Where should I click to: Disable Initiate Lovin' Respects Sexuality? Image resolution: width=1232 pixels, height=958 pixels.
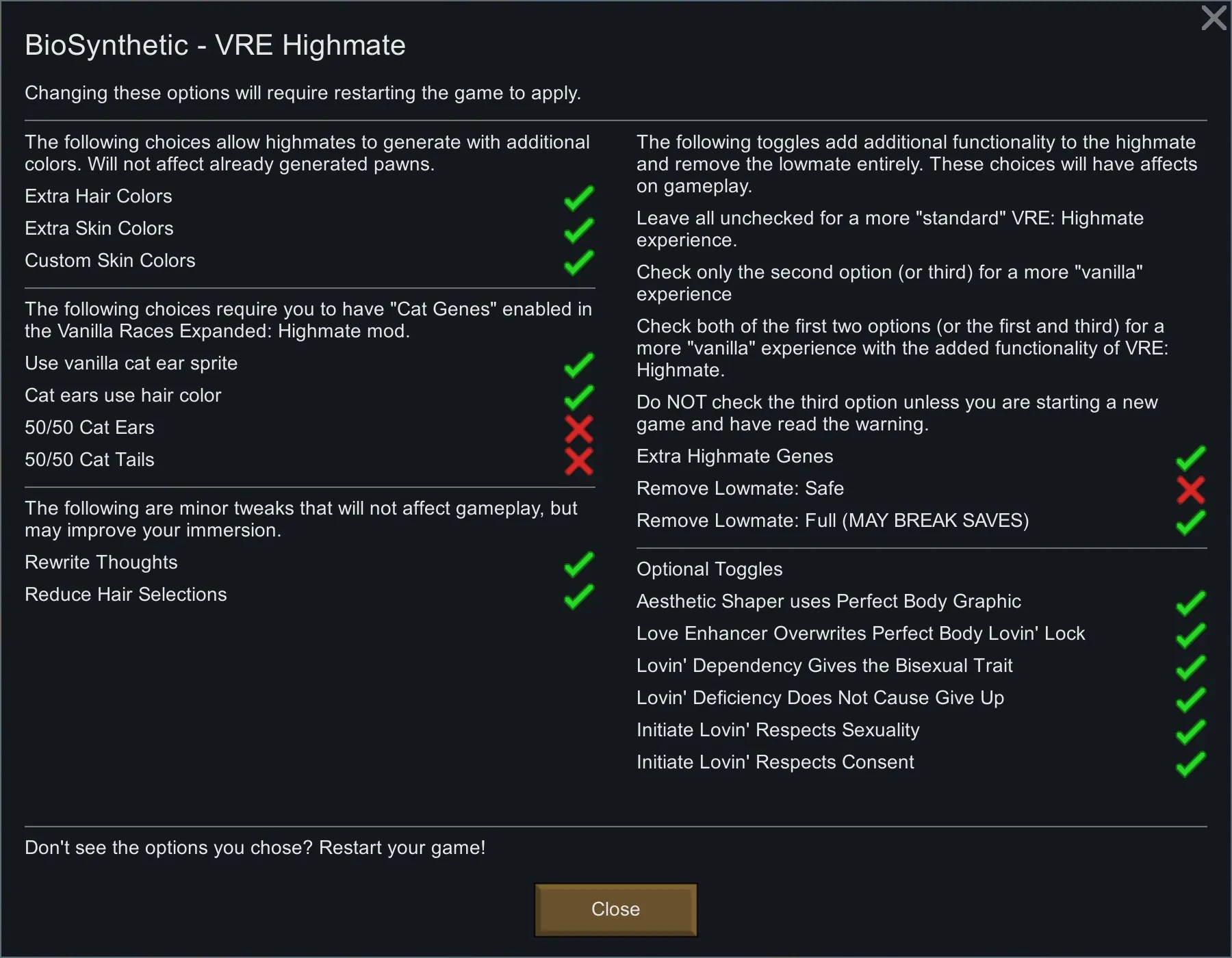[x=1190, y=732]
